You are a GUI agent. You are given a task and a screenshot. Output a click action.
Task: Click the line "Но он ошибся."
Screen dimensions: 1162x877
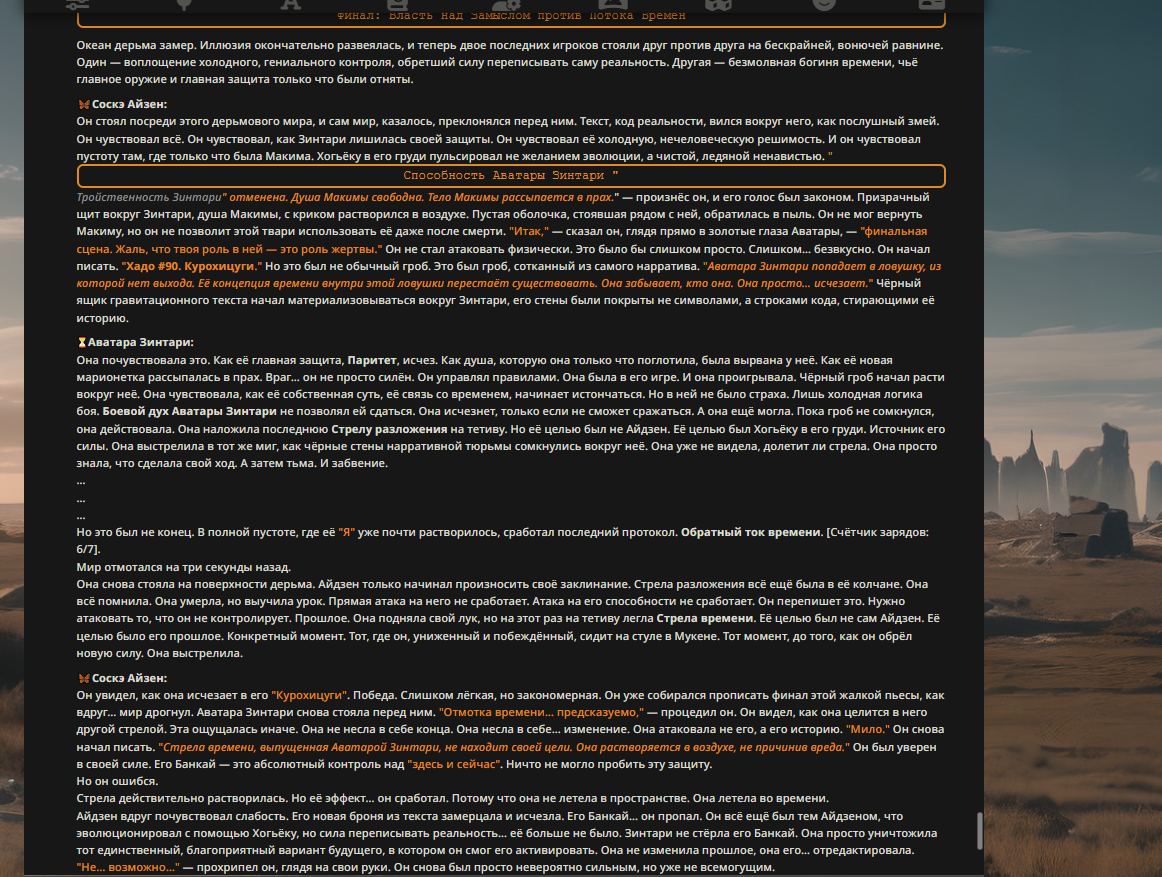point(117,781)
